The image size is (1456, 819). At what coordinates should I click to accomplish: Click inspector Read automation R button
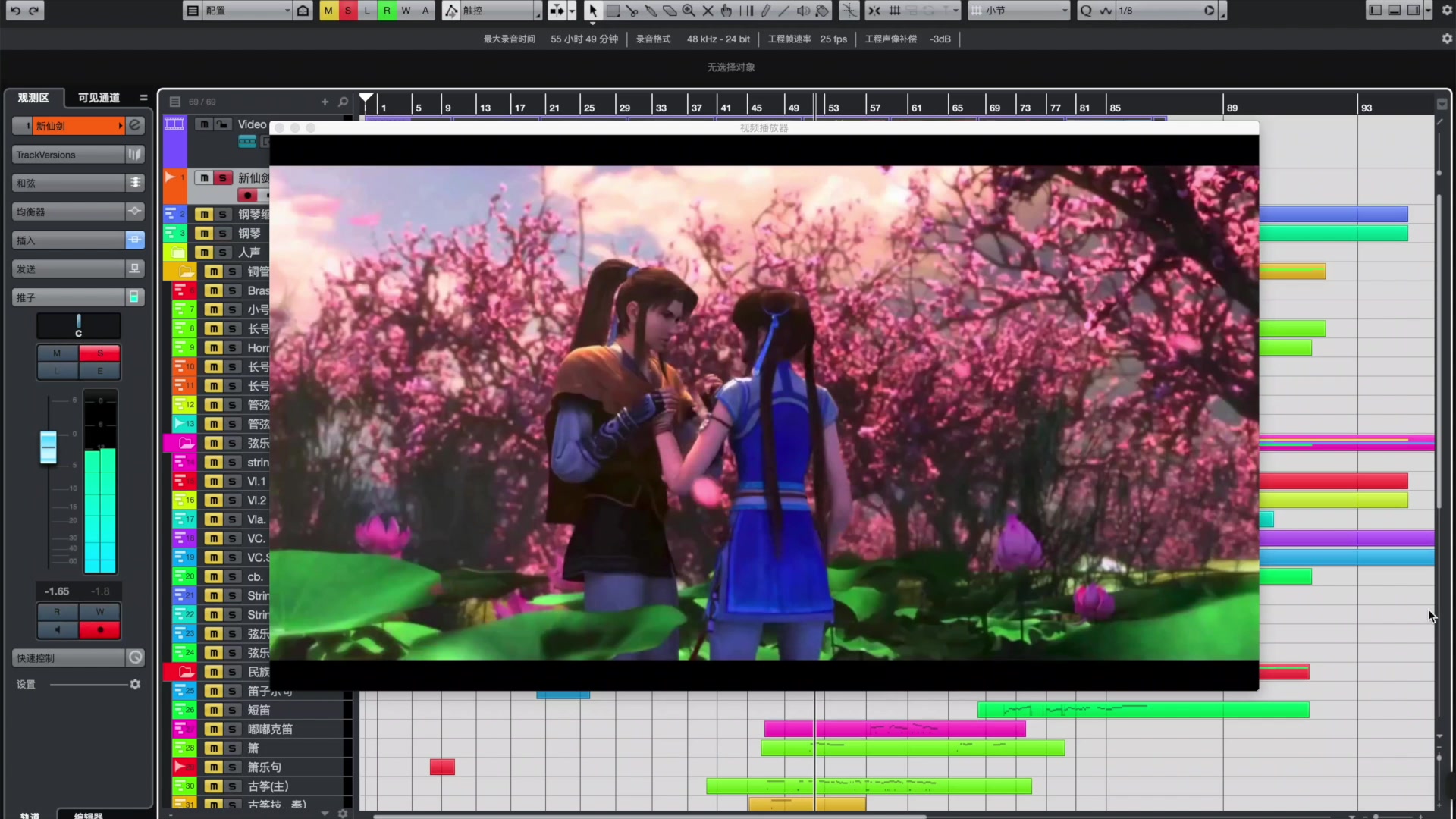(x=57, y=612)
